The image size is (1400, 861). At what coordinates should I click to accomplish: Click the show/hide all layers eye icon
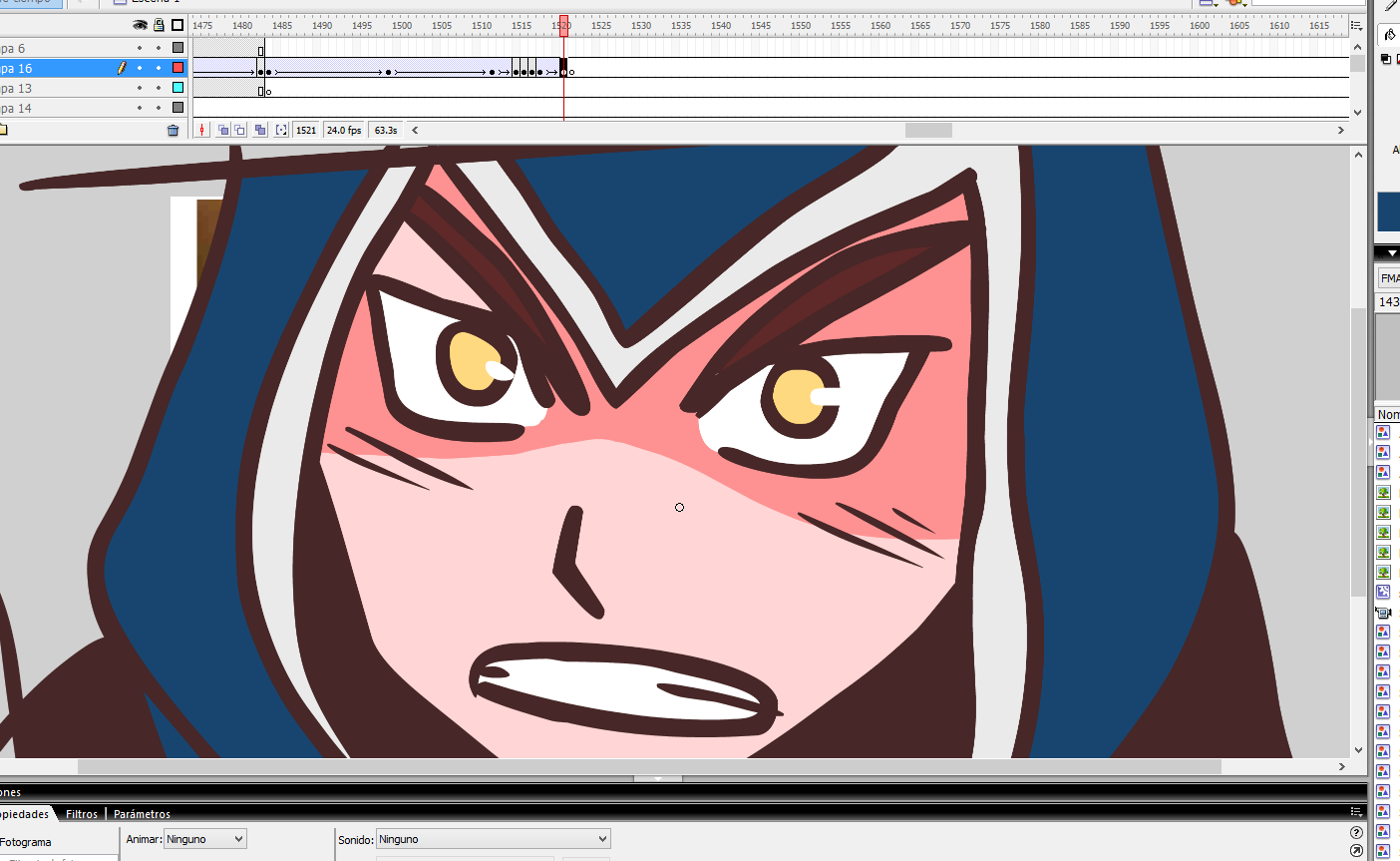(x=140, y=25)
